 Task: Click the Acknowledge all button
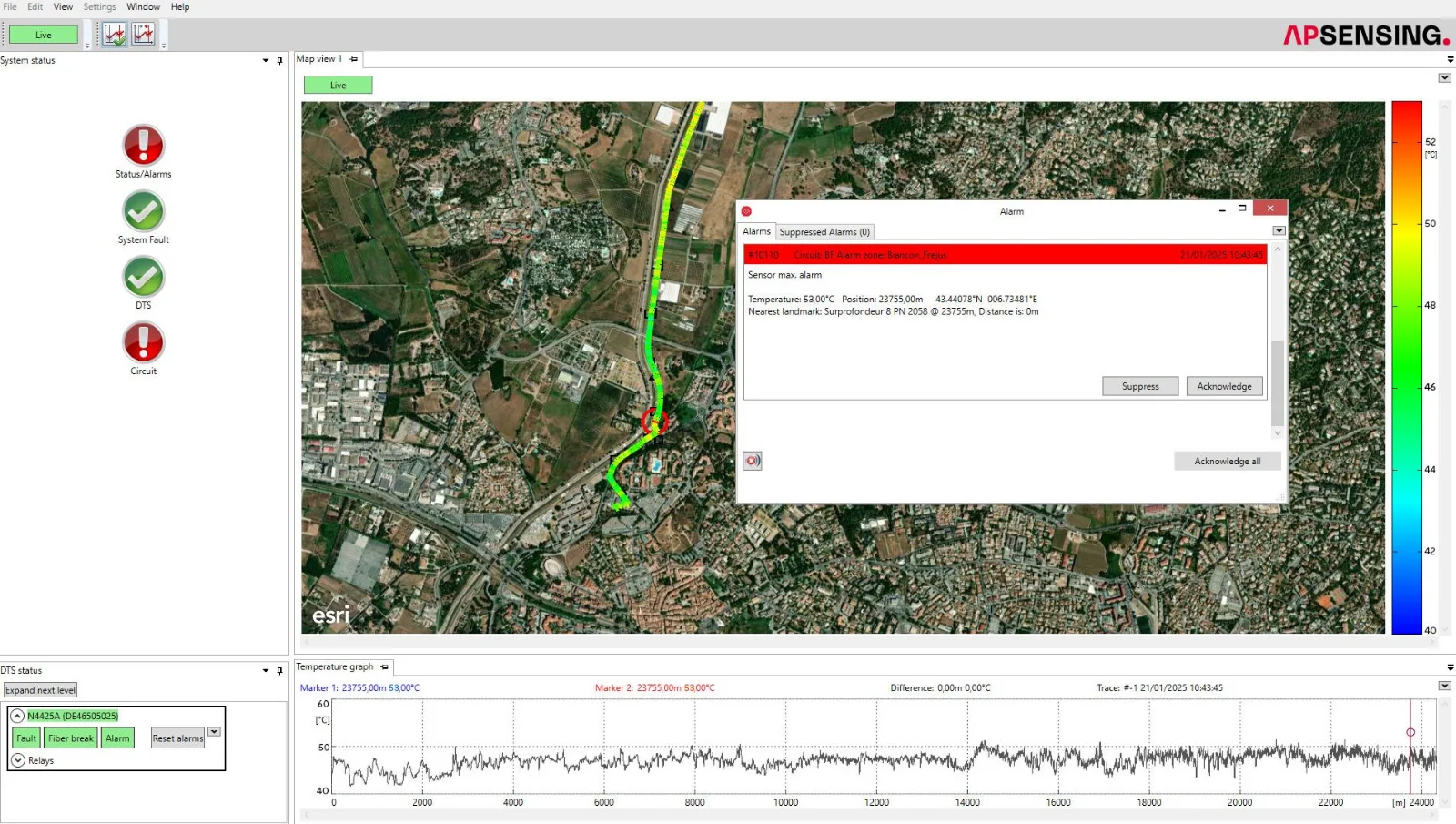coord(1227,461)
